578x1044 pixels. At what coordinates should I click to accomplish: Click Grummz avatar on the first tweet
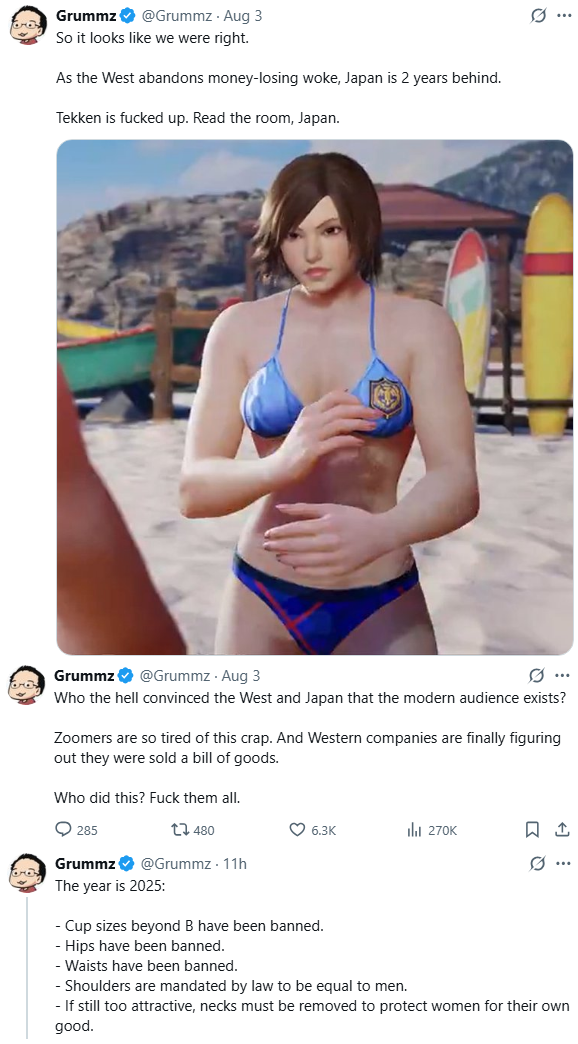click(x=28, y=25)
